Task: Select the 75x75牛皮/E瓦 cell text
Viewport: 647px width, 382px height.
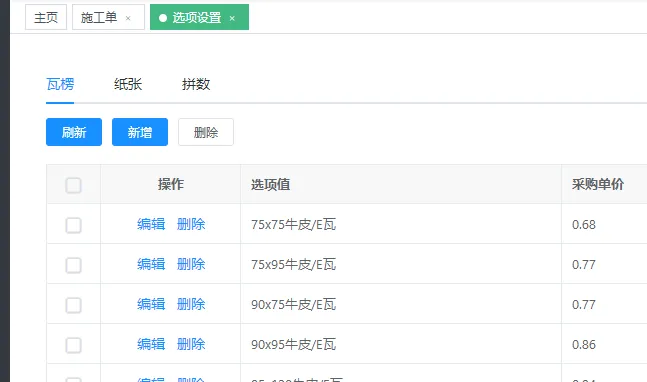Action: point(293,224)
